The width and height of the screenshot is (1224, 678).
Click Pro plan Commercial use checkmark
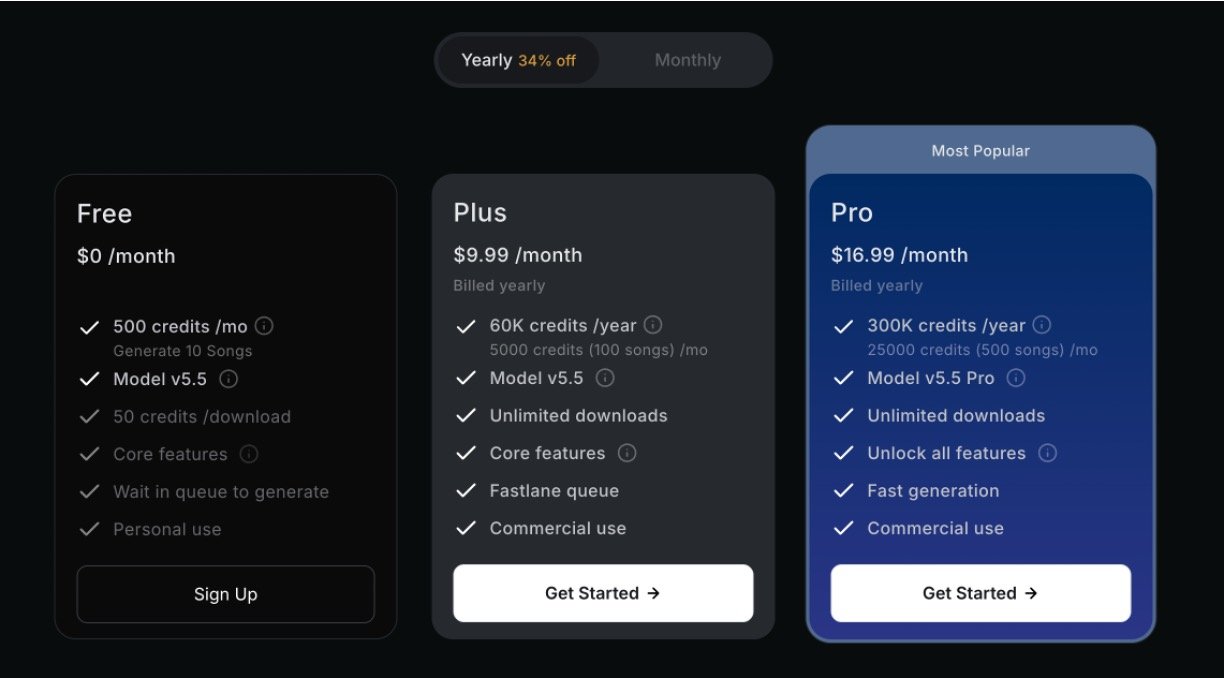click(844, 528)
